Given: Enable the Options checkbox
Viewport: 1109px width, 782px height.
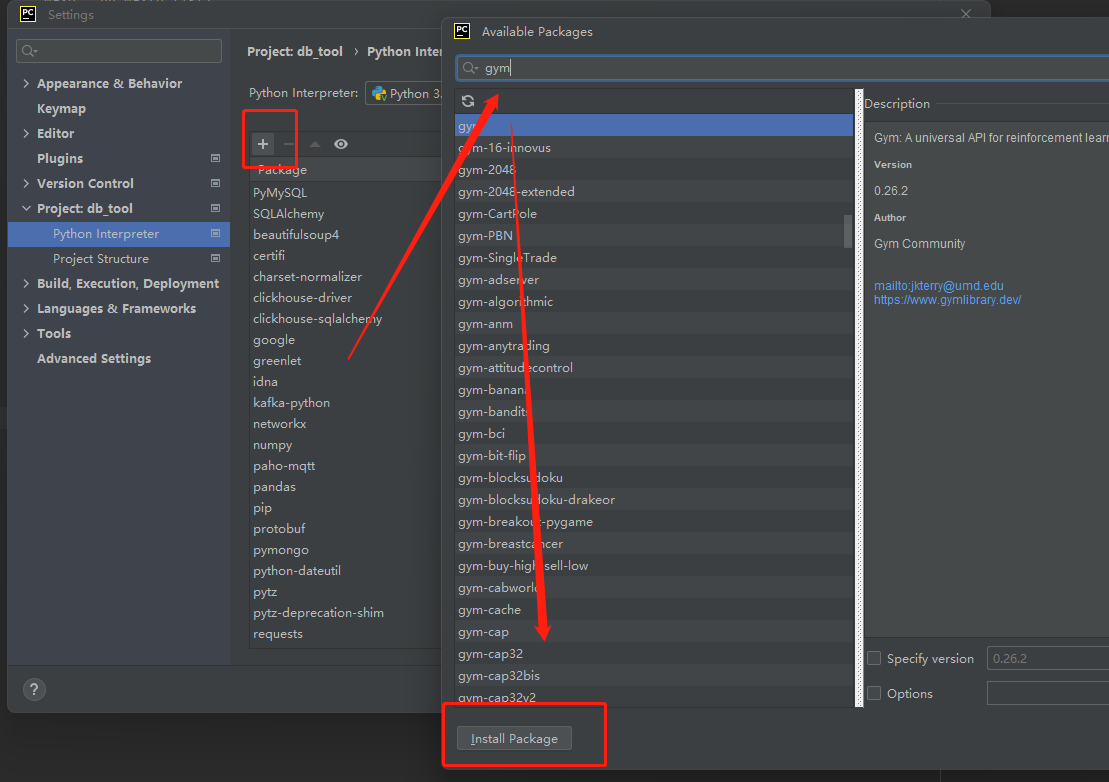Looking at the screenshot, I should click(874, 693).
